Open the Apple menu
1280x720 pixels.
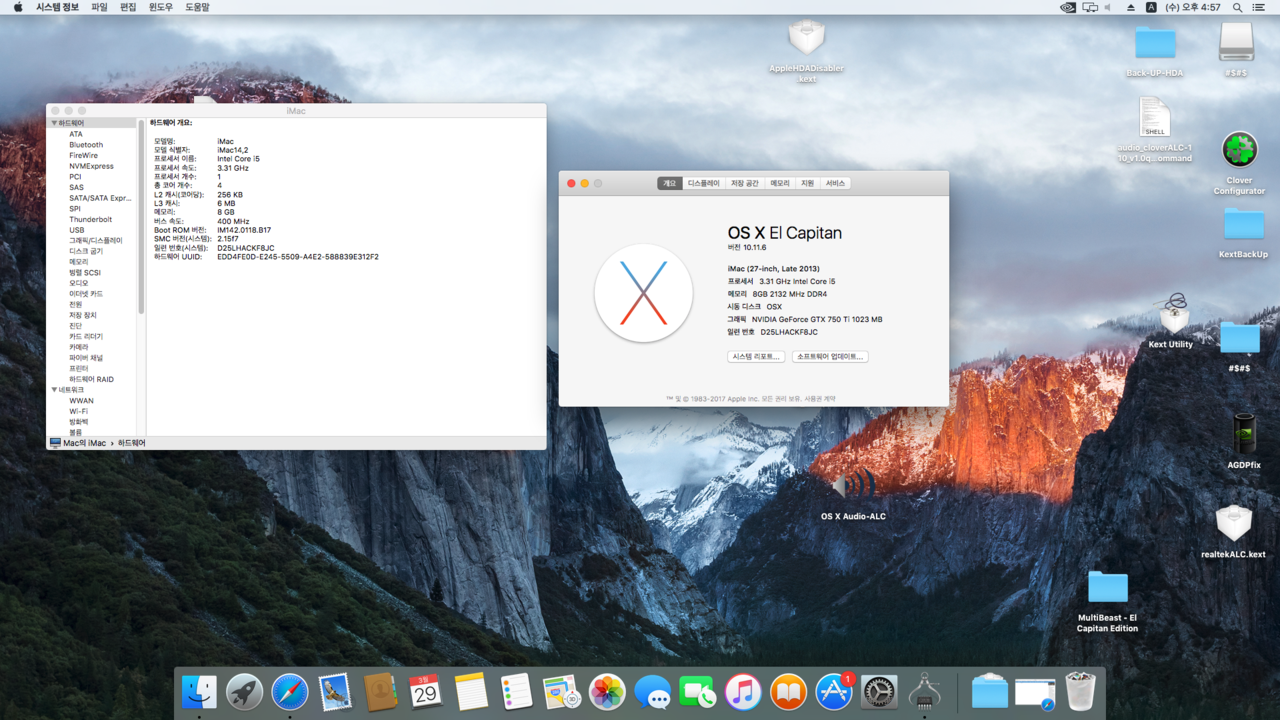click(17, 7)
